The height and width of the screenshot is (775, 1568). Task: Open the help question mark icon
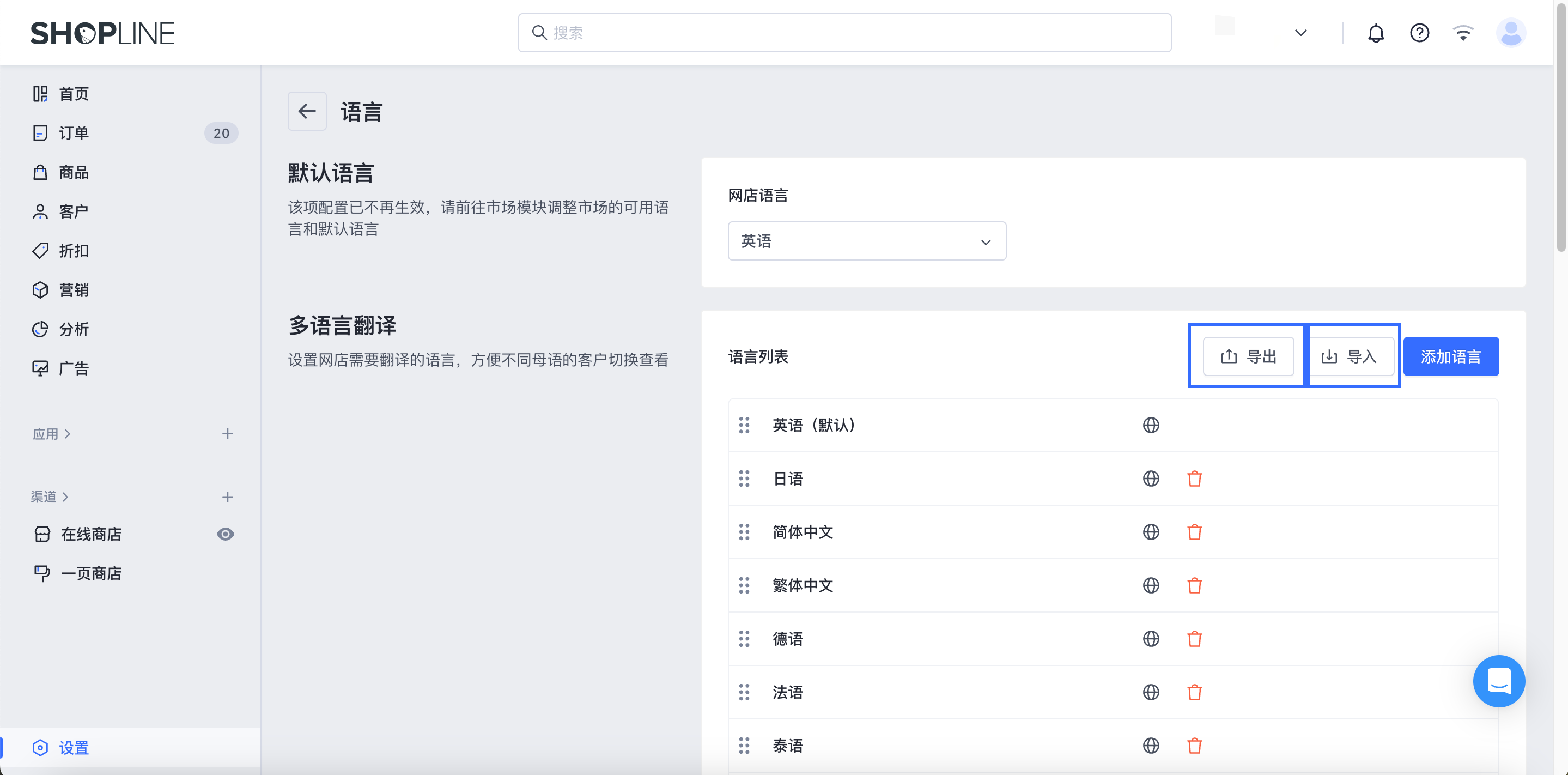pyautogui.click(x=1419, y=33)
